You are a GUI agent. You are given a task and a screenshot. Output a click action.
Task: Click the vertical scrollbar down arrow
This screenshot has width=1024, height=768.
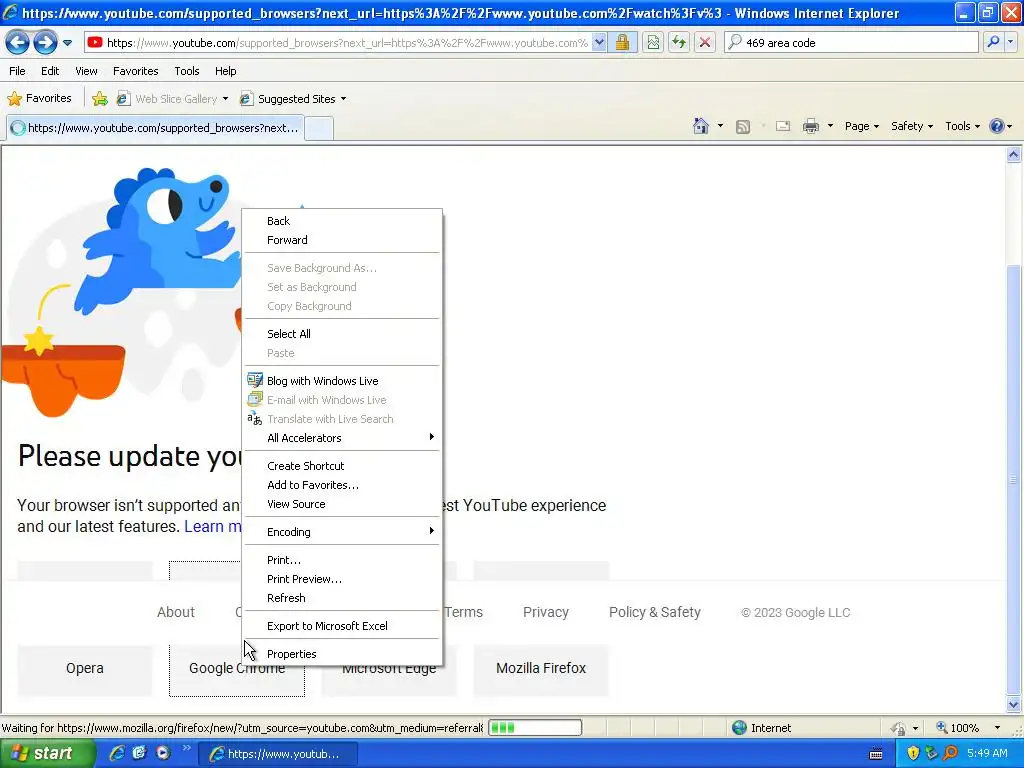click(1014, 705)
